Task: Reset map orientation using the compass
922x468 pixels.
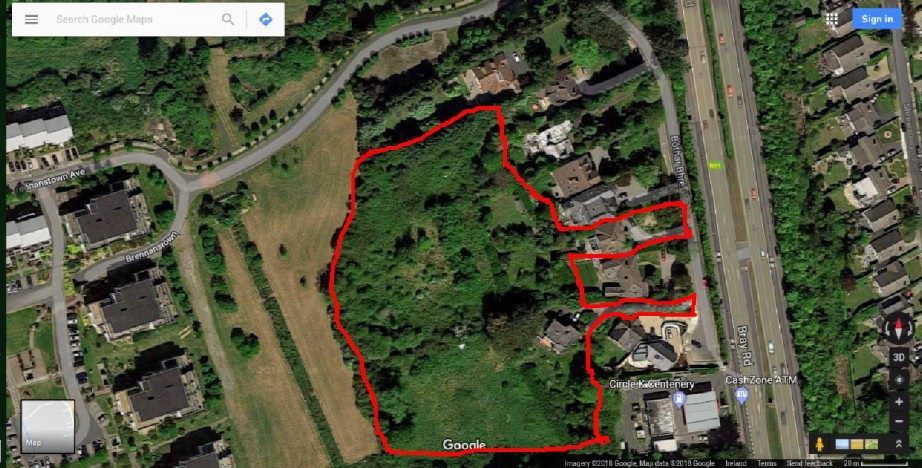Action: [x=898, y=328]
